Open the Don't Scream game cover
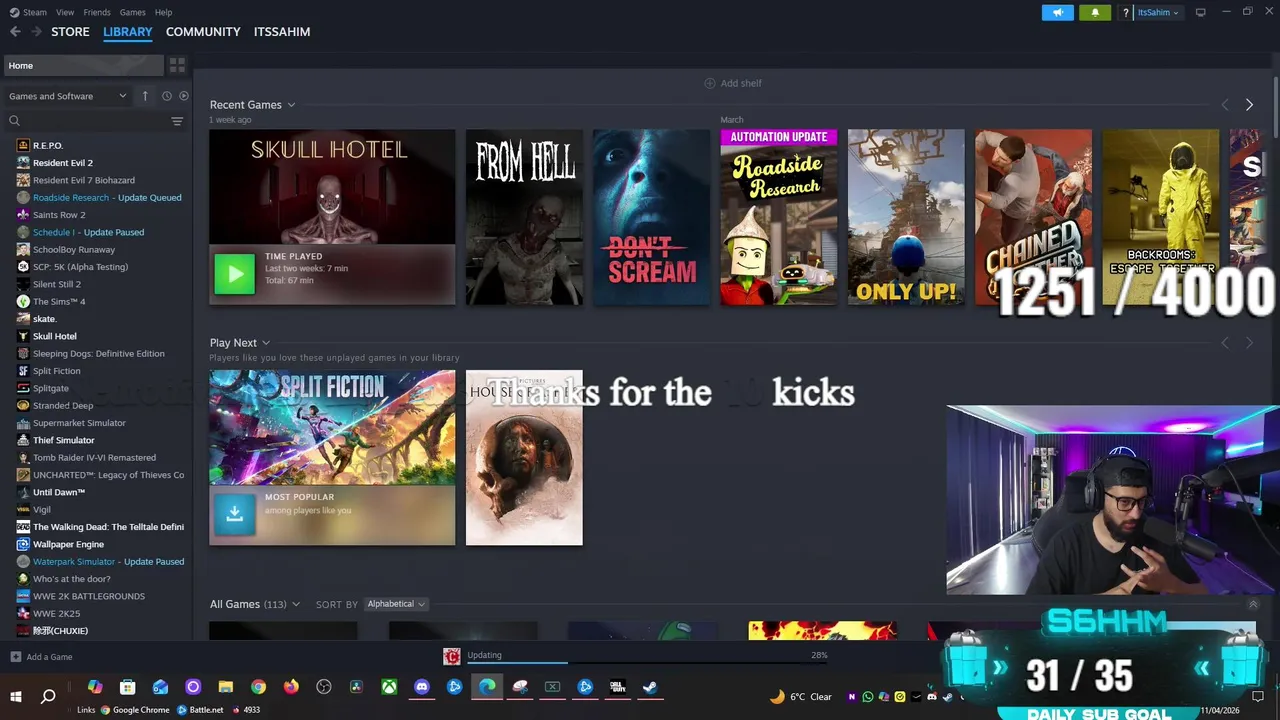The height and width of the screenshot is (720, 1280). (x=651, y=217)
